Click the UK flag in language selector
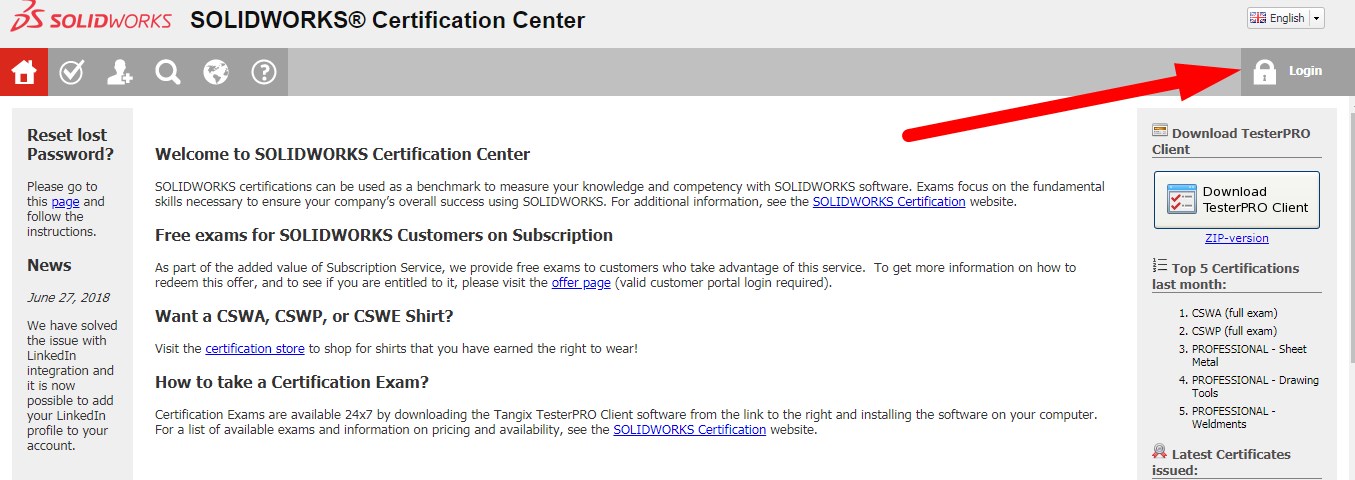The width and height of the screenshot is (1355, 480). coord(1258,18)
